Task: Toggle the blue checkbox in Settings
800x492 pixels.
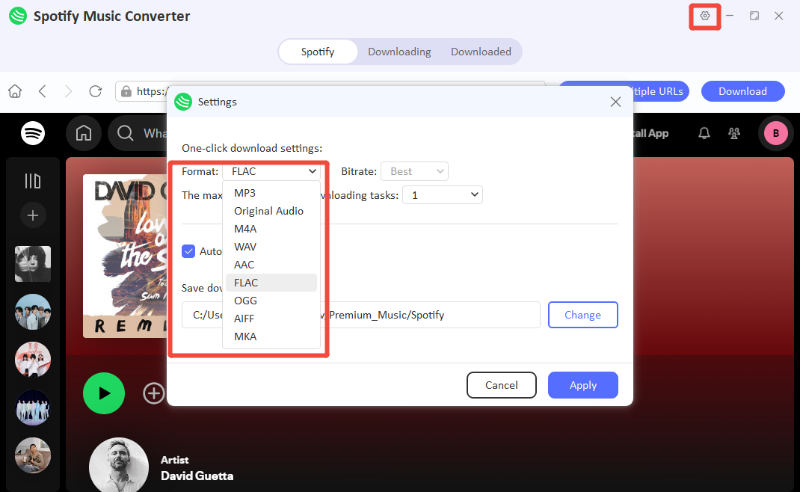Action: (x=188, y=251)
